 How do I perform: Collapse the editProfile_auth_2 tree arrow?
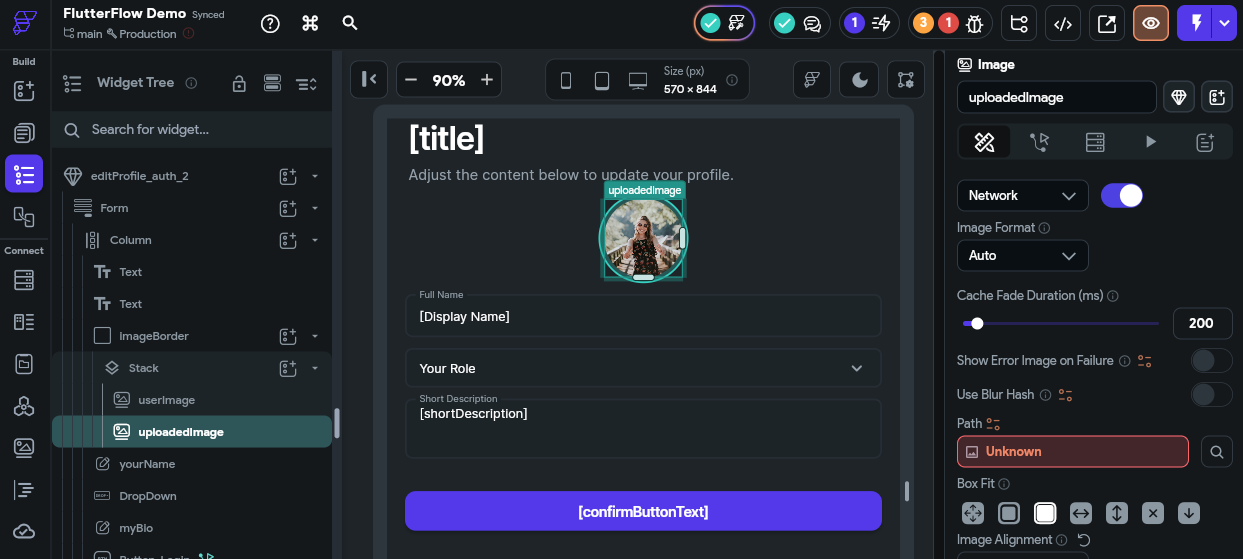[x=315, y=176]
